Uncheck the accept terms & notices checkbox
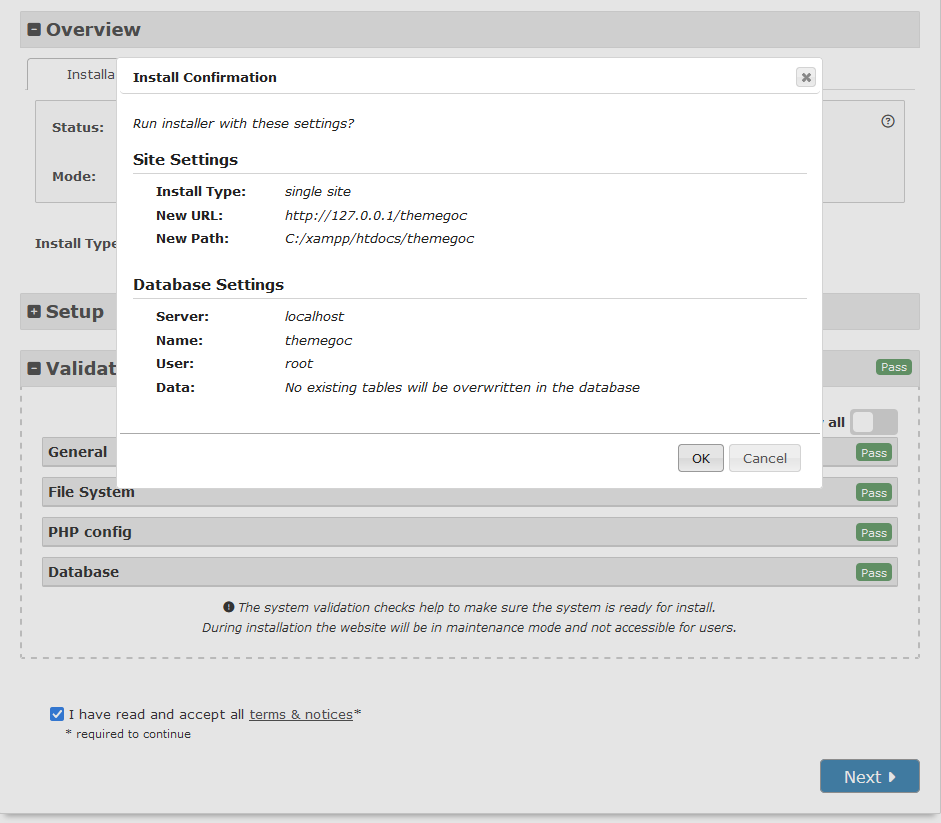This screenshot has height=823, width=941. 57,714
